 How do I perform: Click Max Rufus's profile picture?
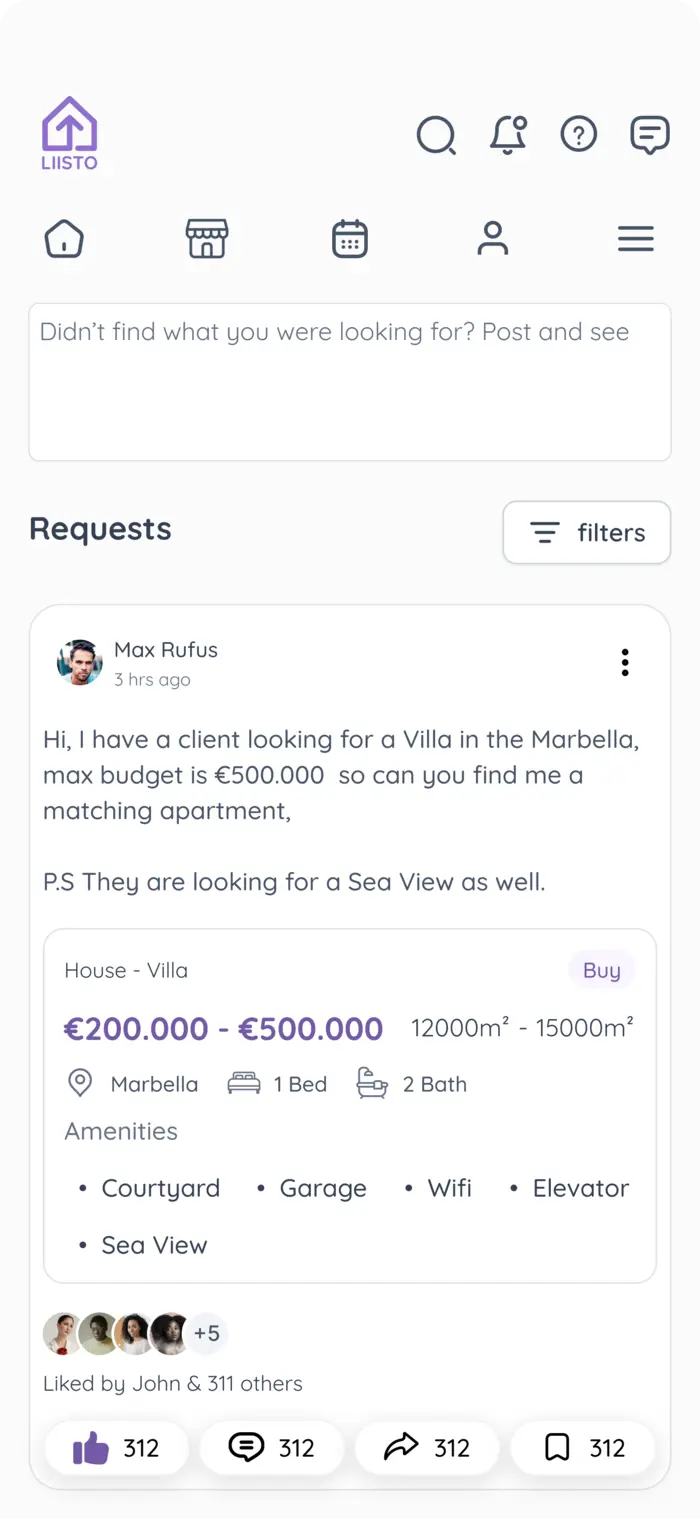(x=80, y=662)
